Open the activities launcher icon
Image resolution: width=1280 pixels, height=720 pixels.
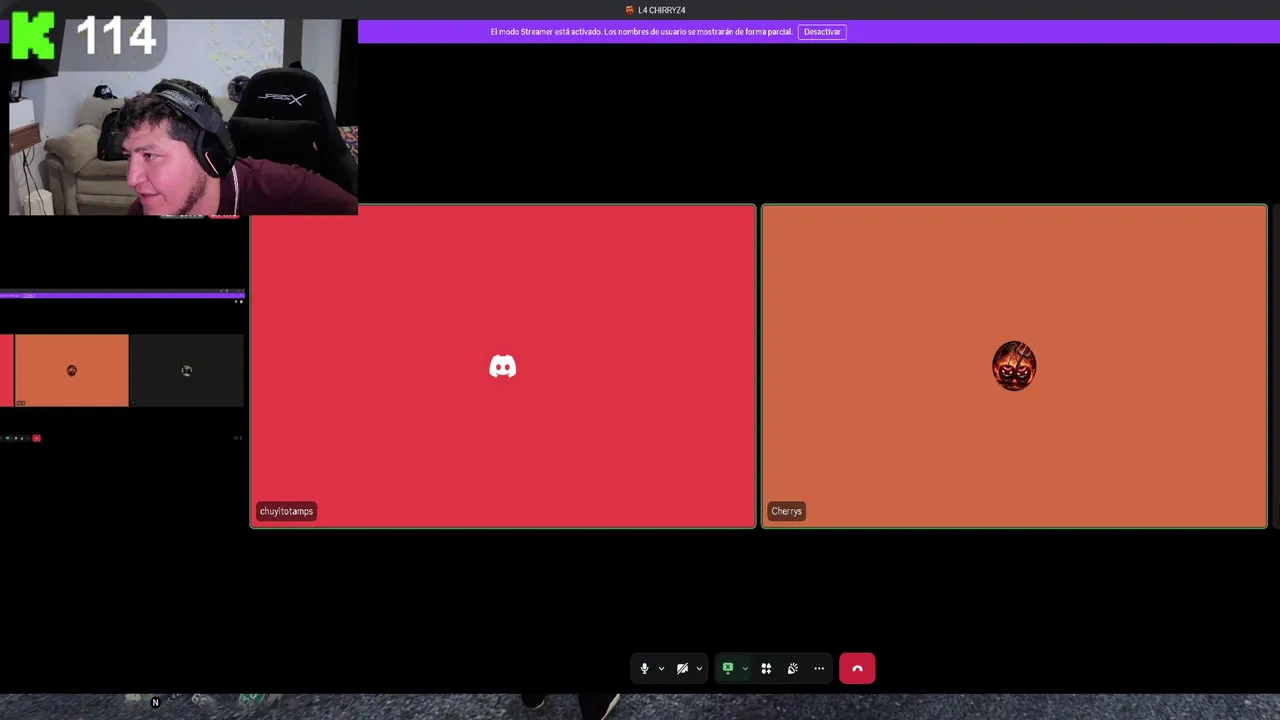[766, 668]
